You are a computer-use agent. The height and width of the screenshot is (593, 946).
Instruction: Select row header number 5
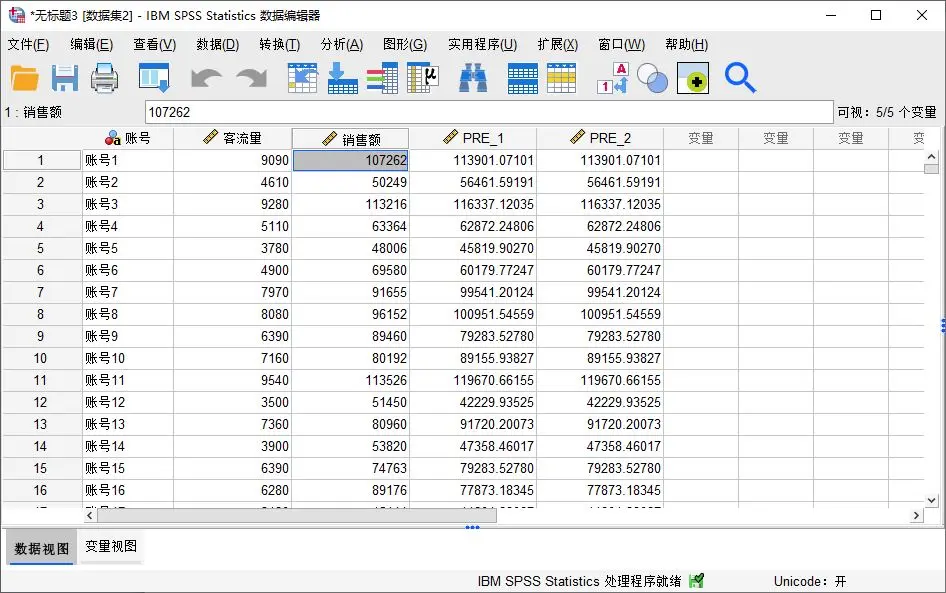(x=40, y=248)
